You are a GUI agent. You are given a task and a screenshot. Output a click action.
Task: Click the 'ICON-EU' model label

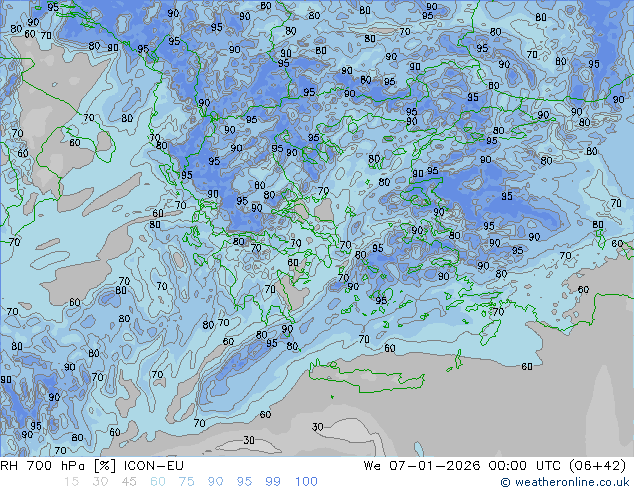[x=154, y=466]
